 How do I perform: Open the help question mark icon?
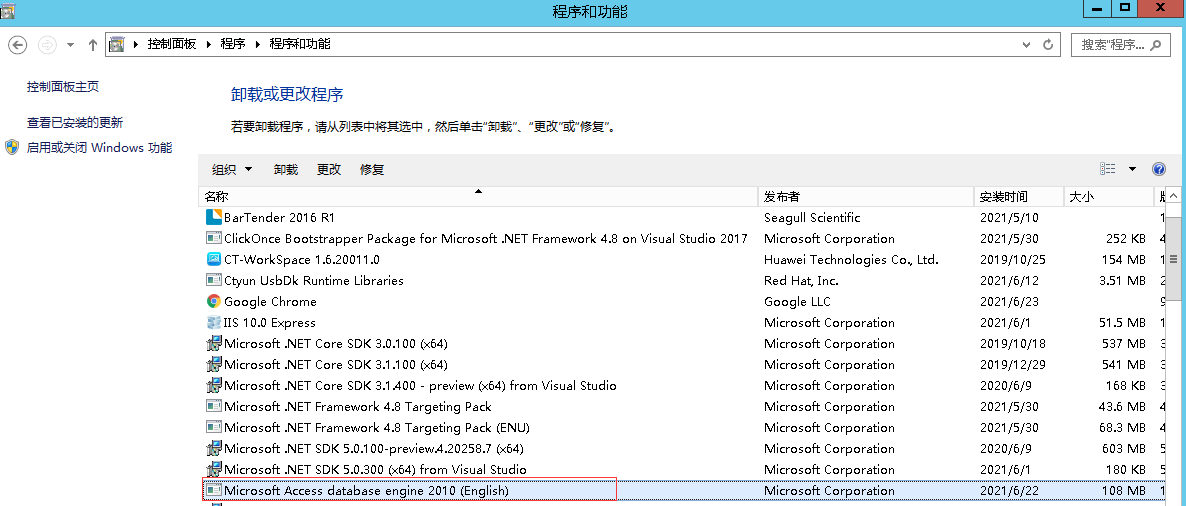click(x=1158, y=169)
